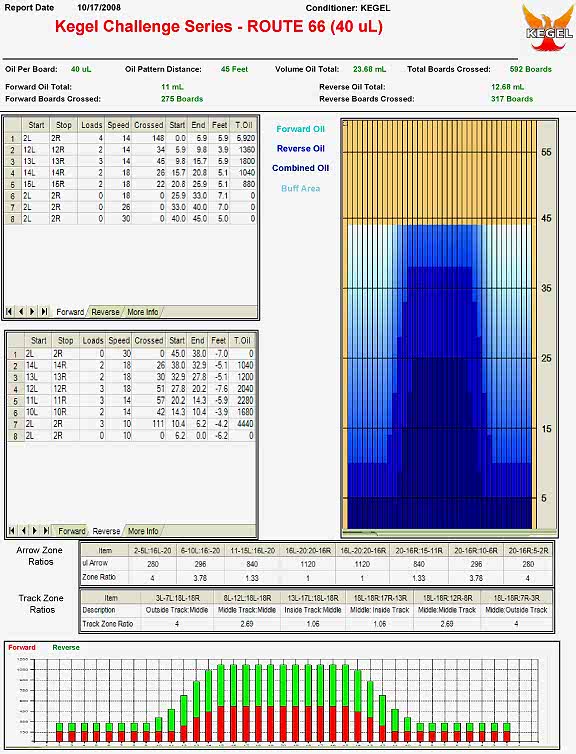Screen dimensions: 576x754
Task: Click the 20-16R:5-2R arrow zone header
Action: click(528, 551)
